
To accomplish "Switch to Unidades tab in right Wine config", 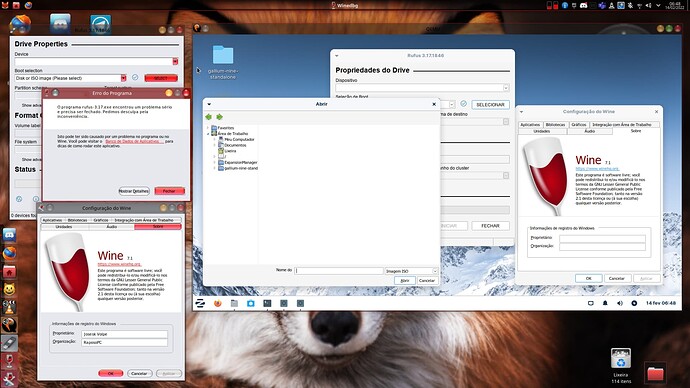I will click(x=542, y=131).
